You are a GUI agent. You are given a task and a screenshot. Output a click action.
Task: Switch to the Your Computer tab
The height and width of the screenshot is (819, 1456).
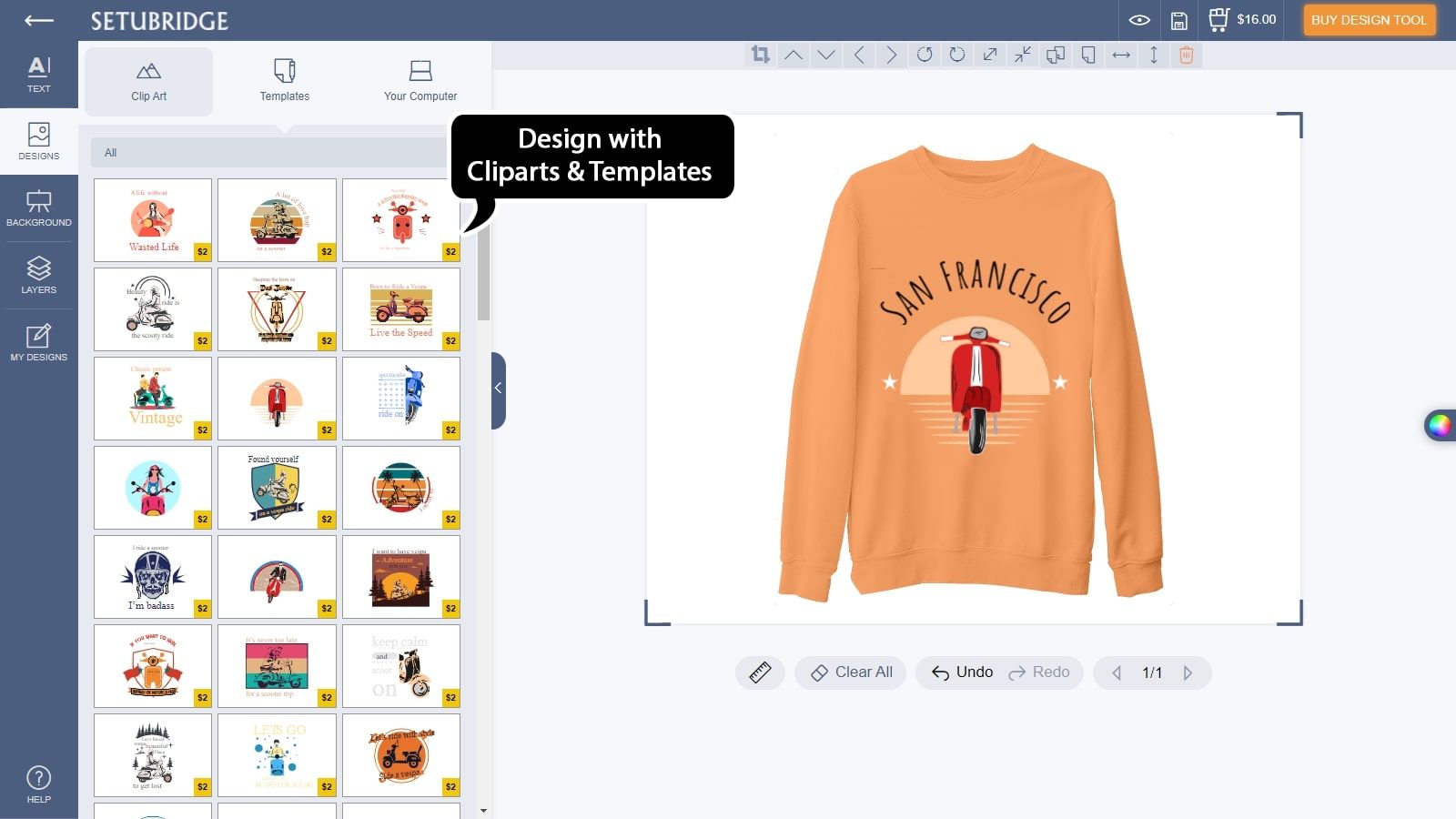(420, 81)
